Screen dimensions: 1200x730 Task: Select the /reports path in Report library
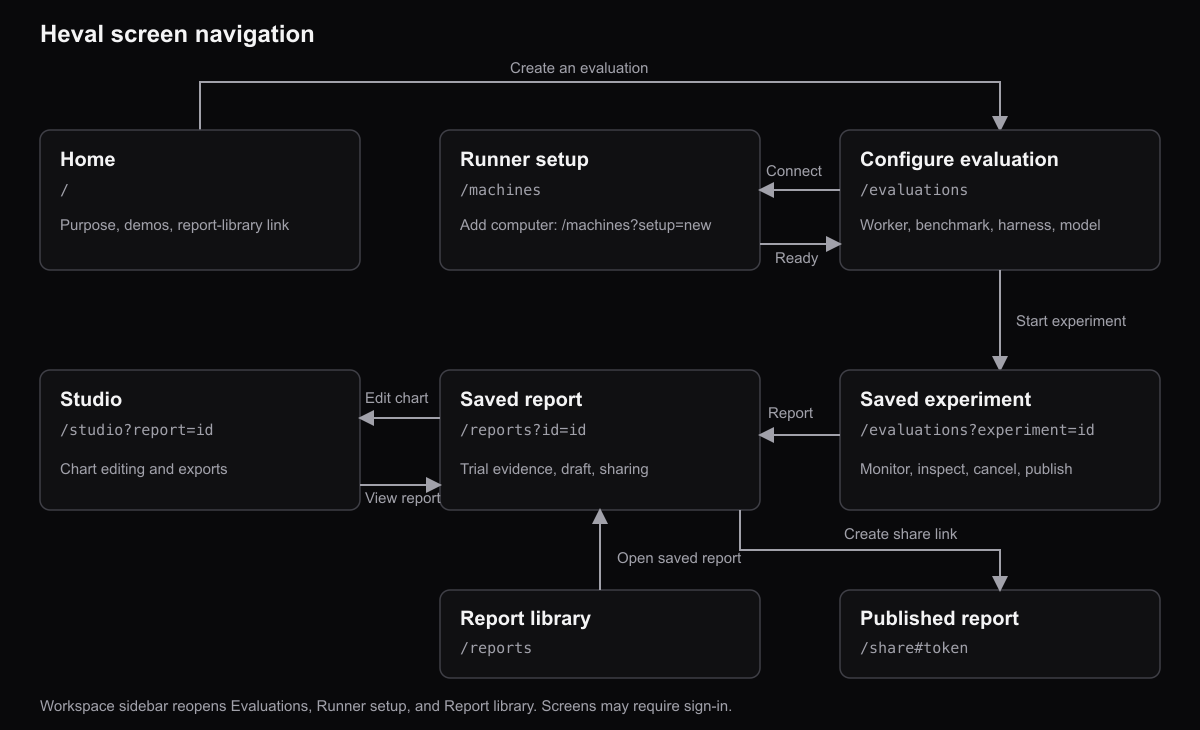495,648
